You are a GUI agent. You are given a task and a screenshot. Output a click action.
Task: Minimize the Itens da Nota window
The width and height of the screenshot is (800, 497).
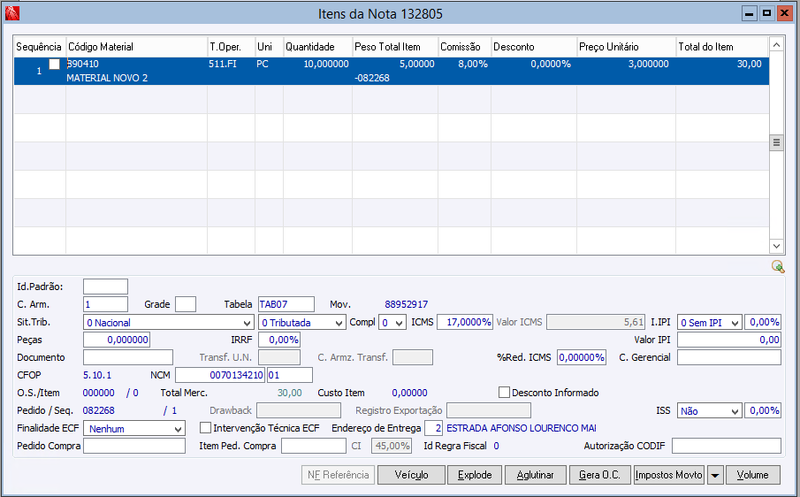point(749,13)
